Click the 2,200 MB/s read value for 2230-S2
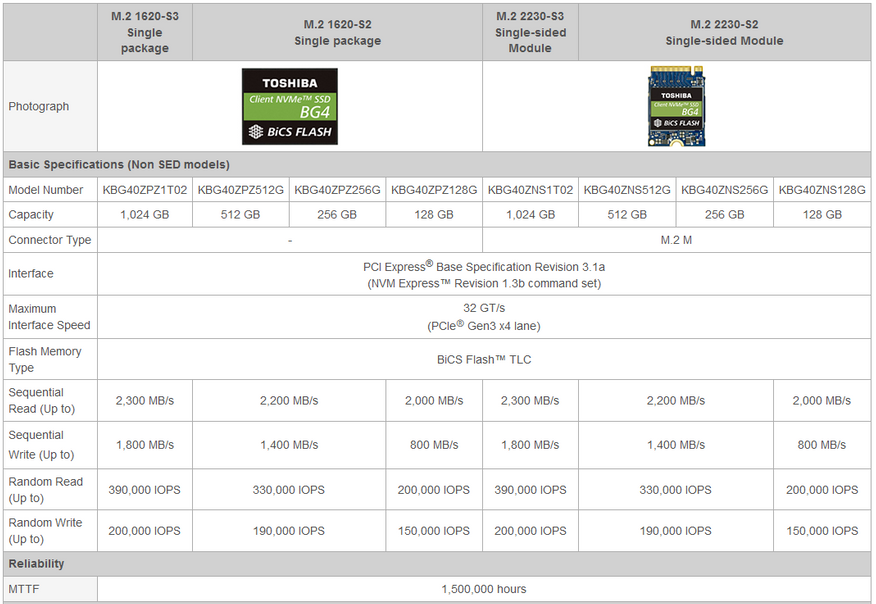 click(676, 401)
